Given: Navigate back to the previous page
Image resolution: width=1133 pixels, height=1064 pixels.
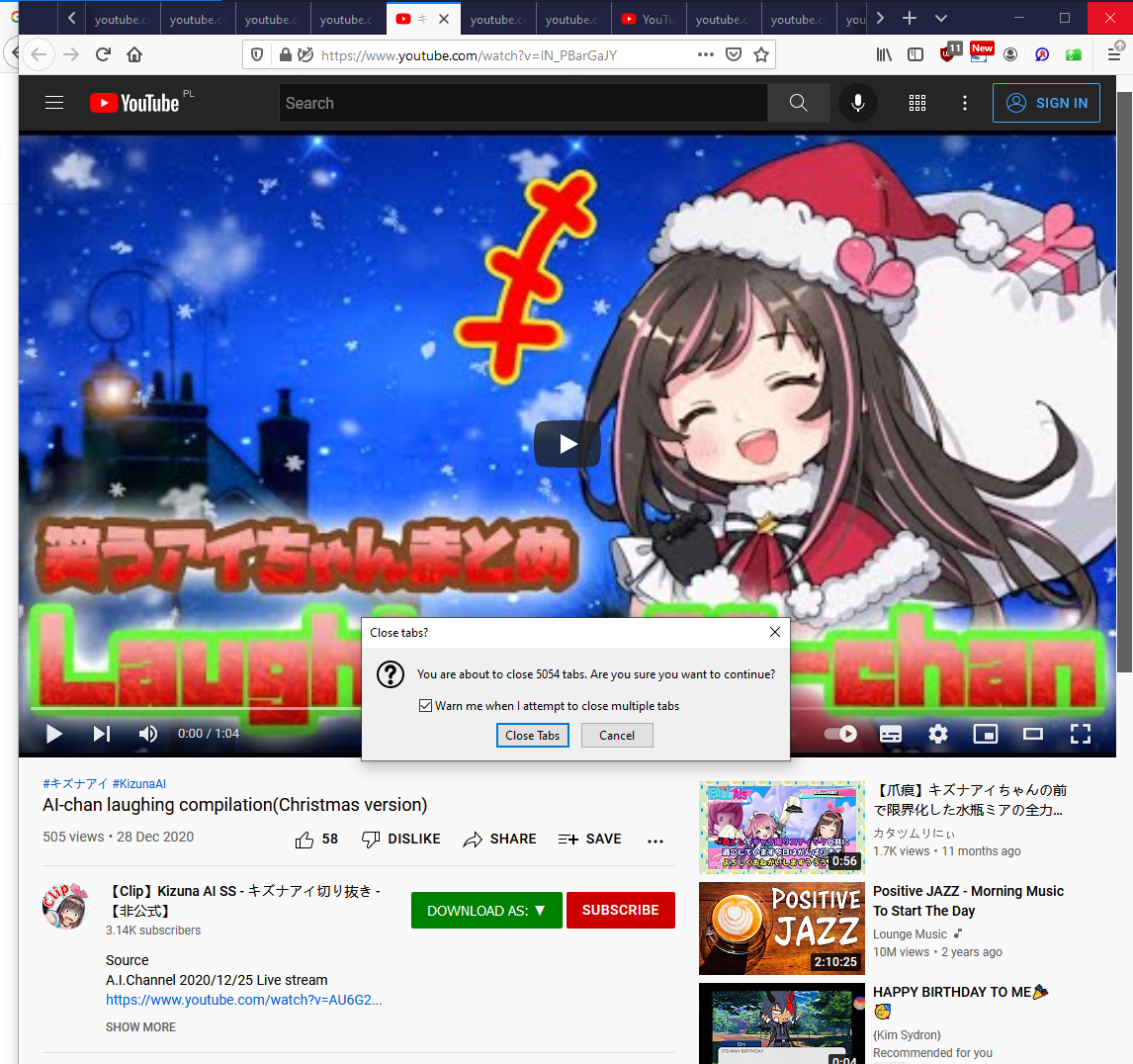Looking at the screenshot, I should 39,54.
